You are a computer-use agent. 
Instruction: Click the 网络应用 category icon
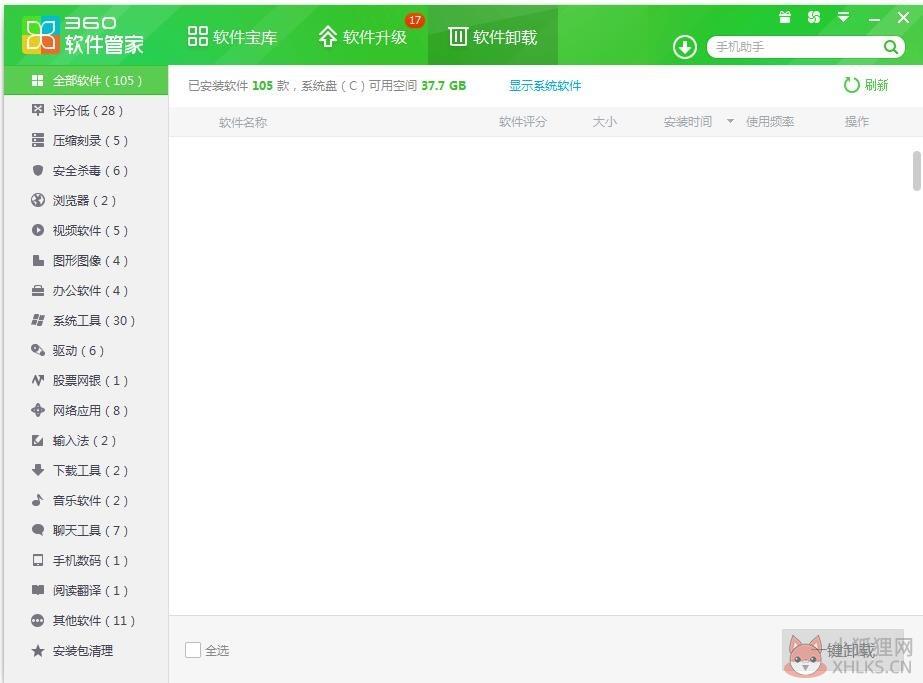pos(38,410)
